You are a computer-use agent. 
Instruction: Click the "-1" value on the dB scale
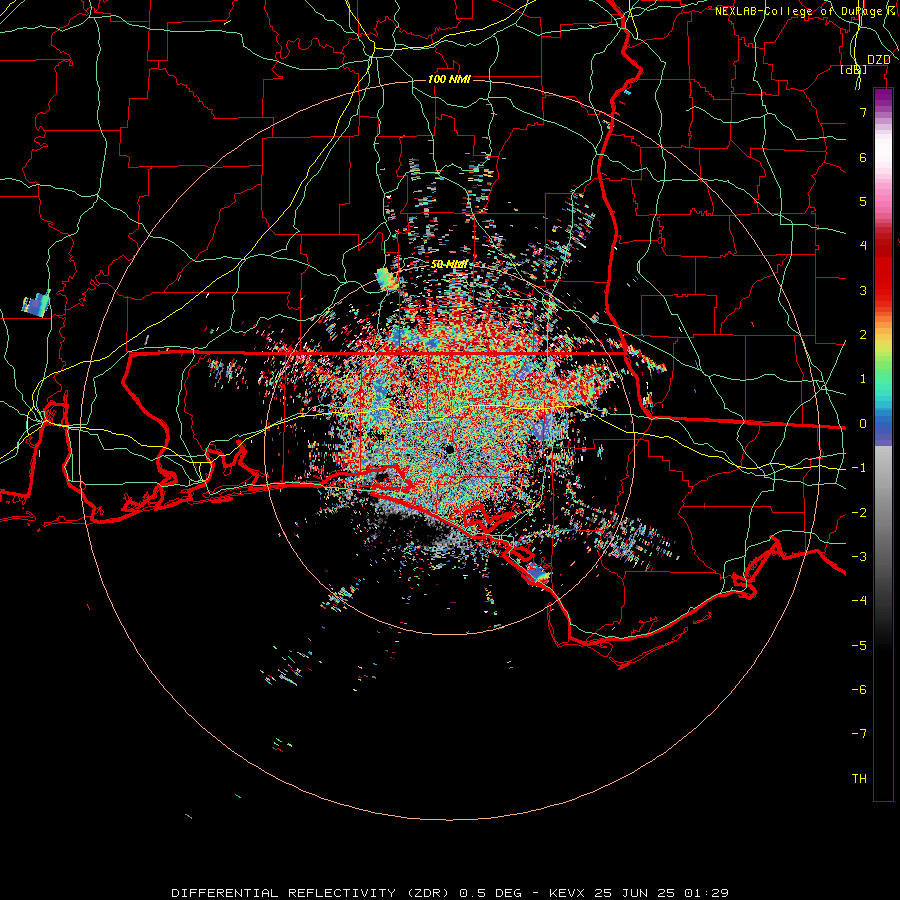click(859, 468)
